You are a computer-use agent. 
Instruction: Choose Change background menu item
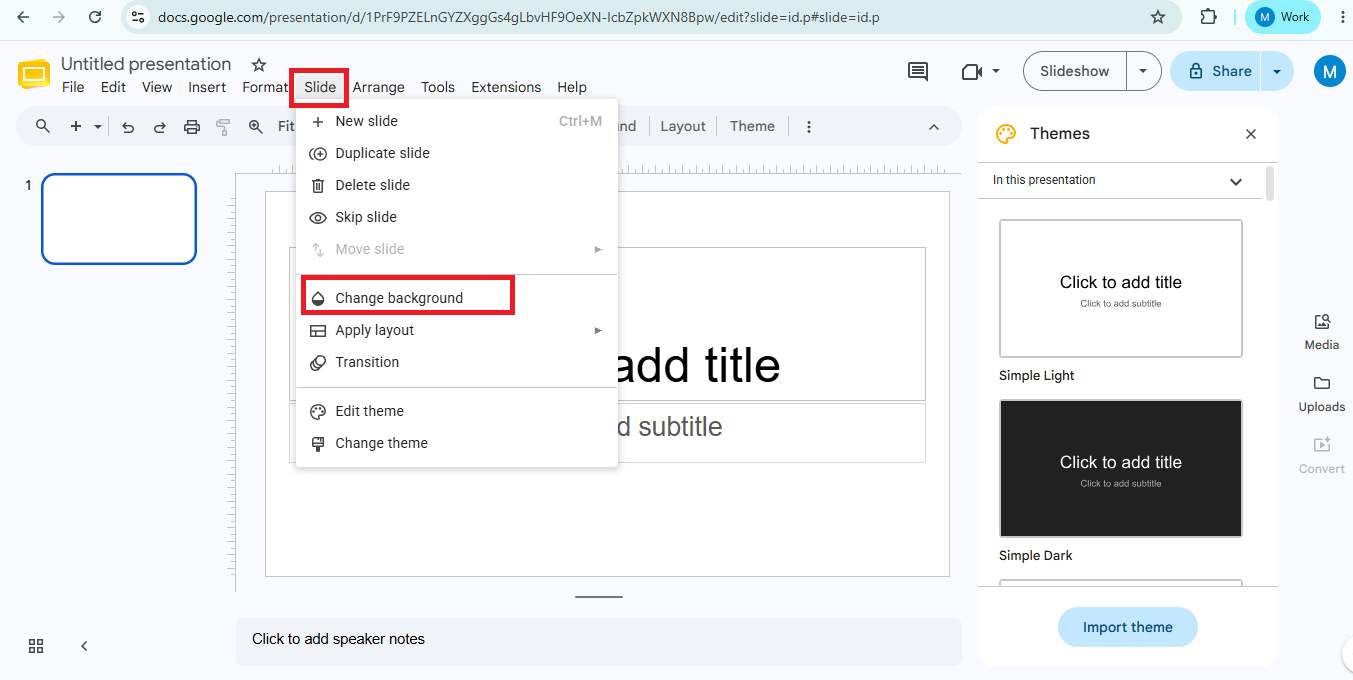pyautogui.click(x=457, y=298)
